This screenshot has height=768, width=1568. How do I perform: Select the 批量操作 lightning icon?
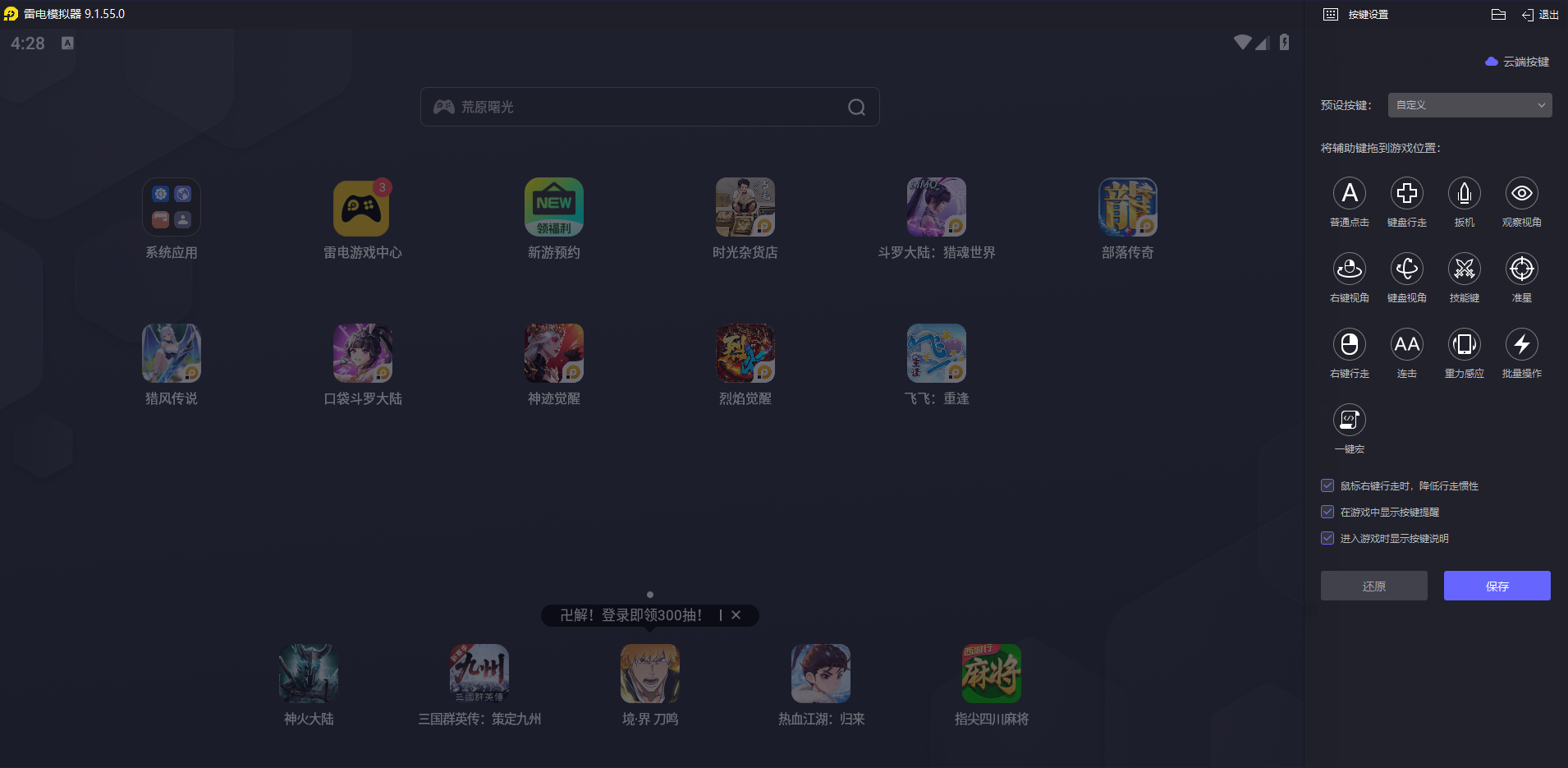pyautogui.click(x=1521, y=344)
